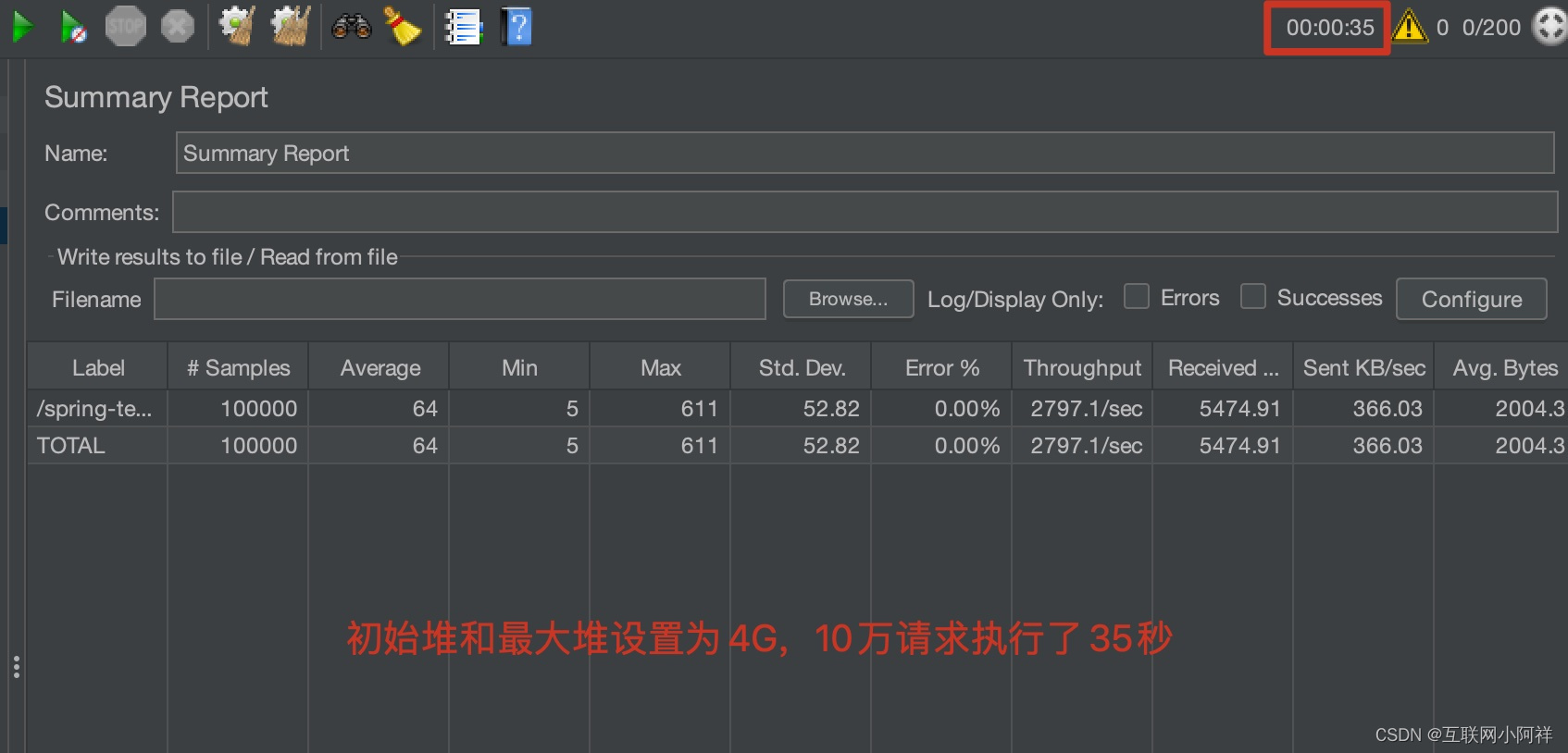
Task: Click the elapsed time 00:00:35 display
Action: pos(1329,28)
